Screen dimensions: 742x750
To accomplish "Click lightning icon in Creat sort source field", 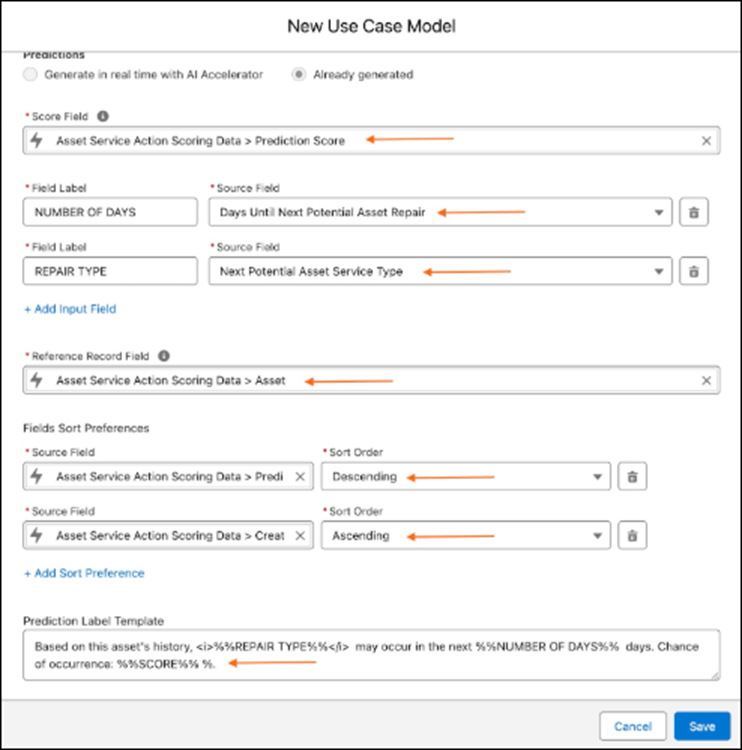I will (x=37, y=535).
